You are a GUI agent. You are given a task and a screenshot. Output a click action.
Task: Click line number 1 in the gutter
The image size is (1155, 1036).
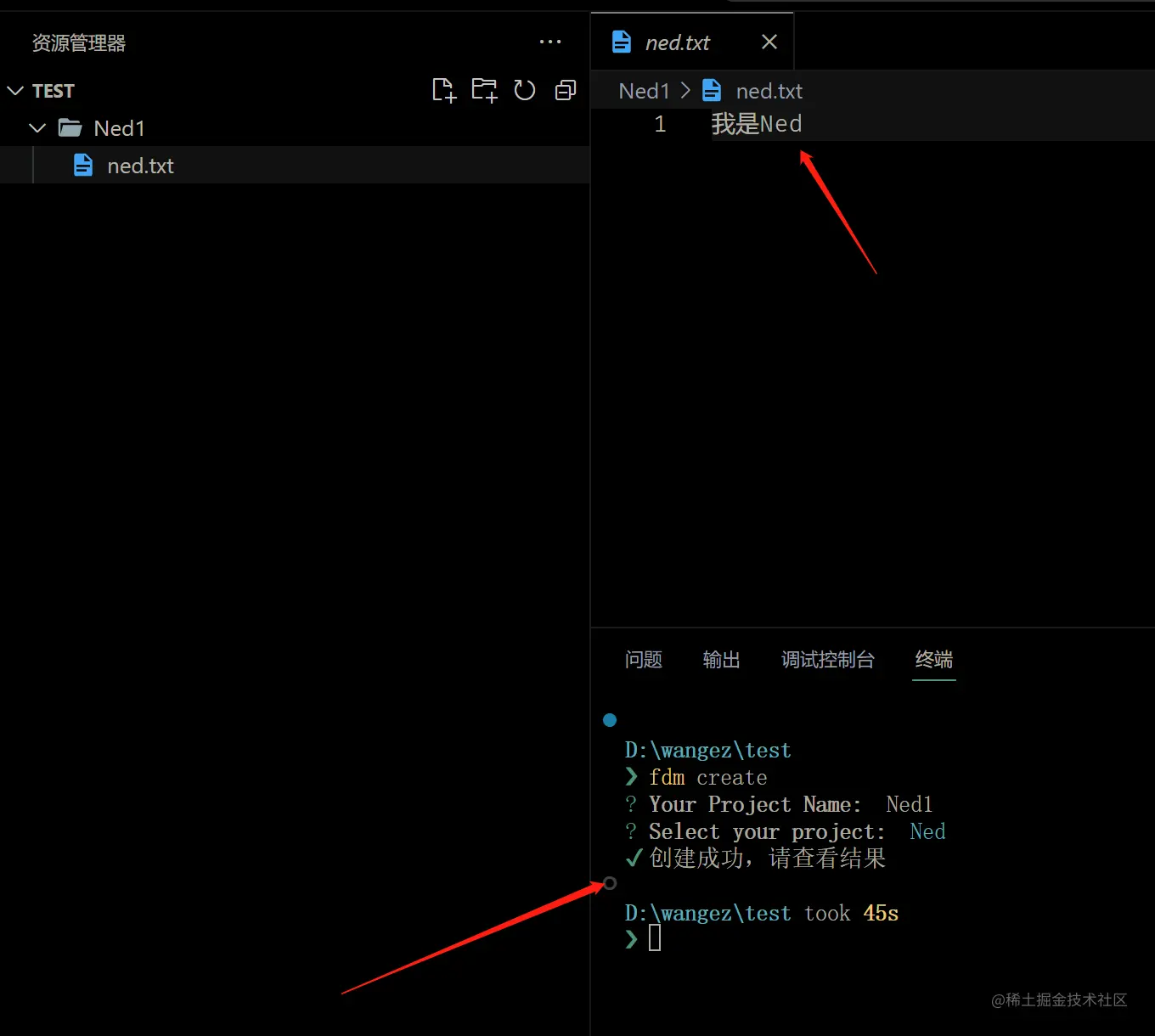[x=660, y=124]
